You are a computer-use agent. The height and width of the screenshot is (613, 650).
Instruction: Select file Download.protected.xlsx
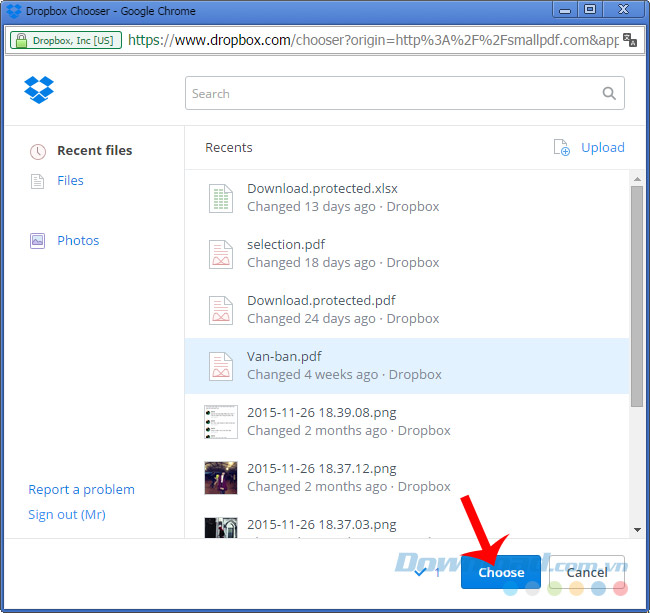407,198
